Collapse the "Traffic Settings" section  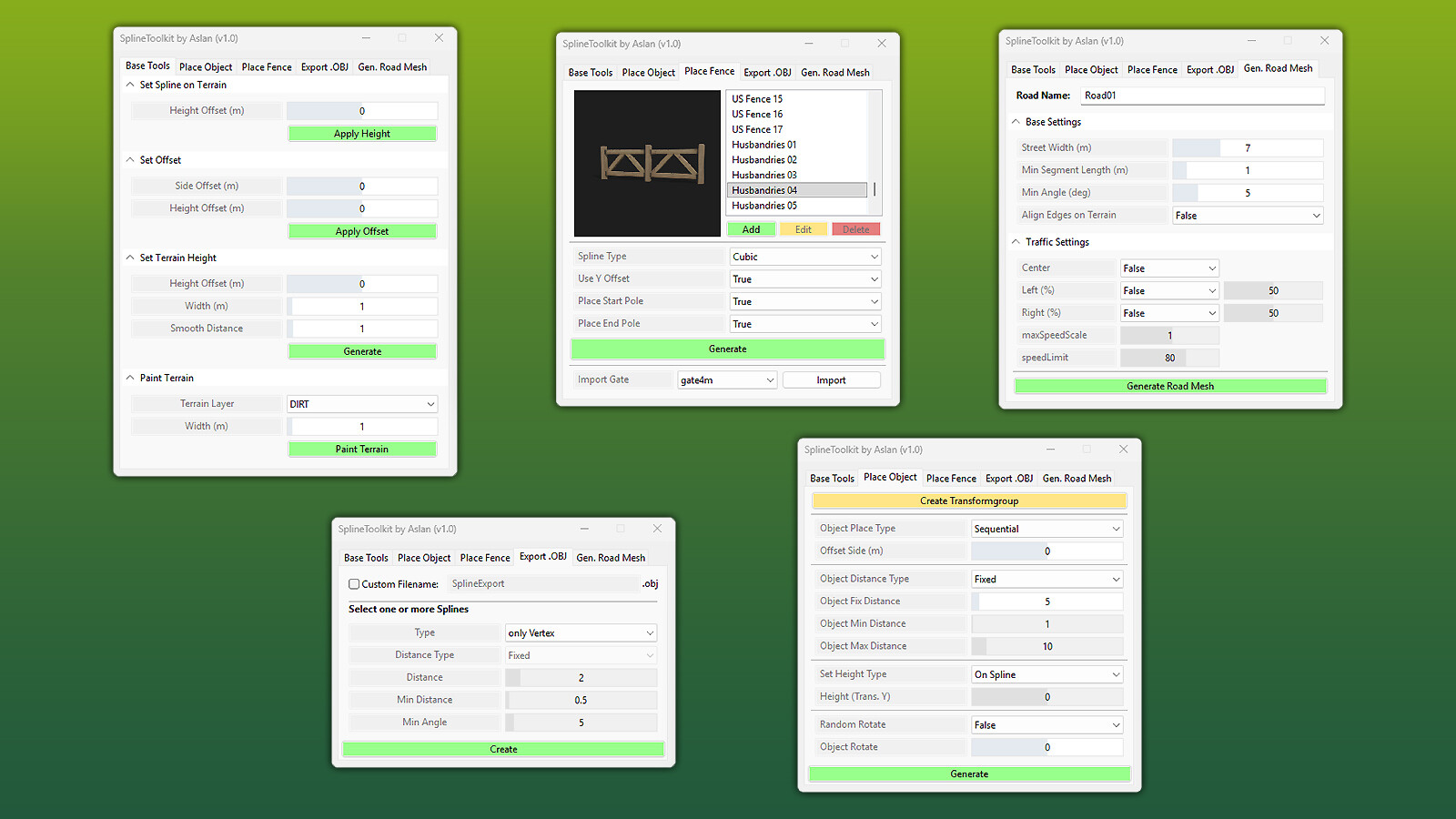tap(1016, 242)
